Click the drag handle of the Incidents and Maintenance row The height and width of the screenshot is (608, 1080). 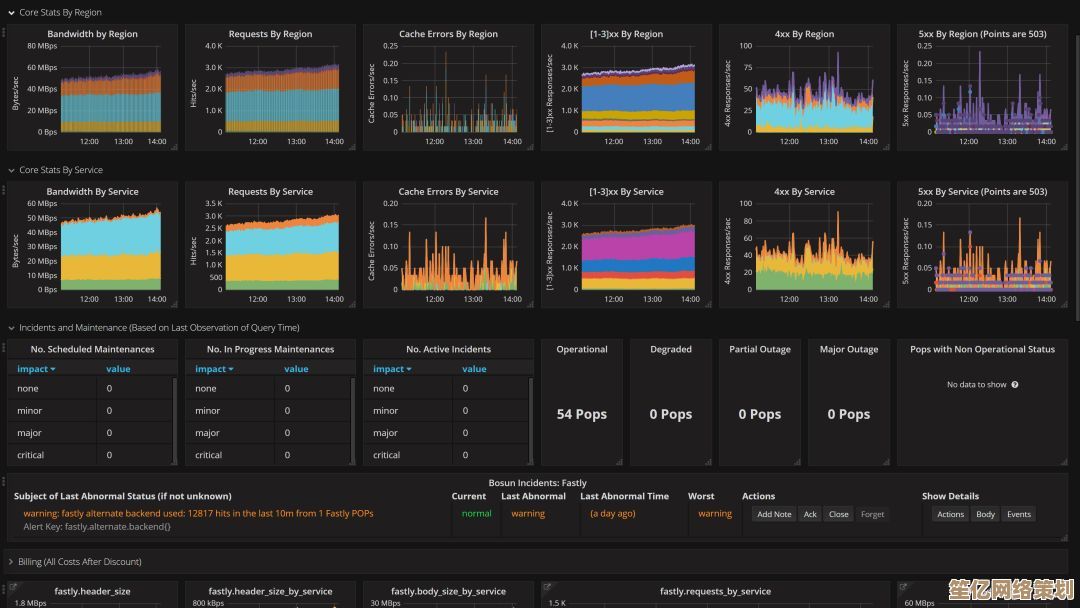pyautogui.click(x=3, y=348)
